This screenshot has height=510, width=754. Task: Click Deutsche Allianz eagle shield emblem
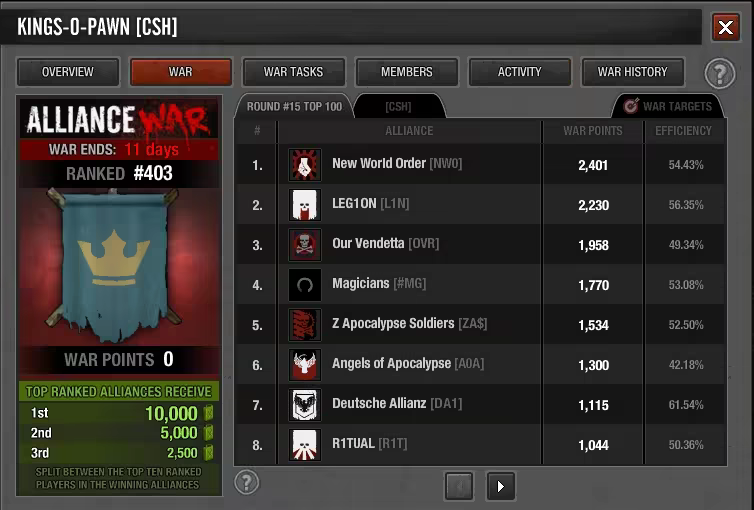coord(304,405)
